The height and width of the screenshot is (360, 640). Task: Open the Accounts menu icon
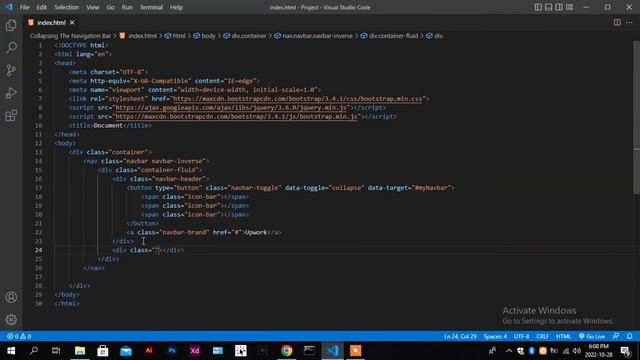click(x=11, y=297)
